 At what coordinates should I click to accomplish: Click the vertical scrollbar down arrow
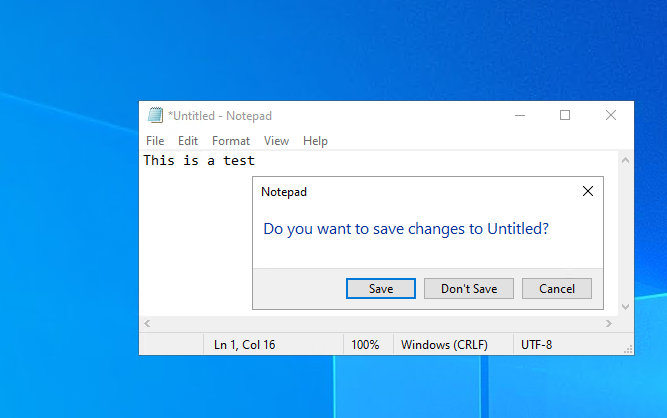(625, 307)
